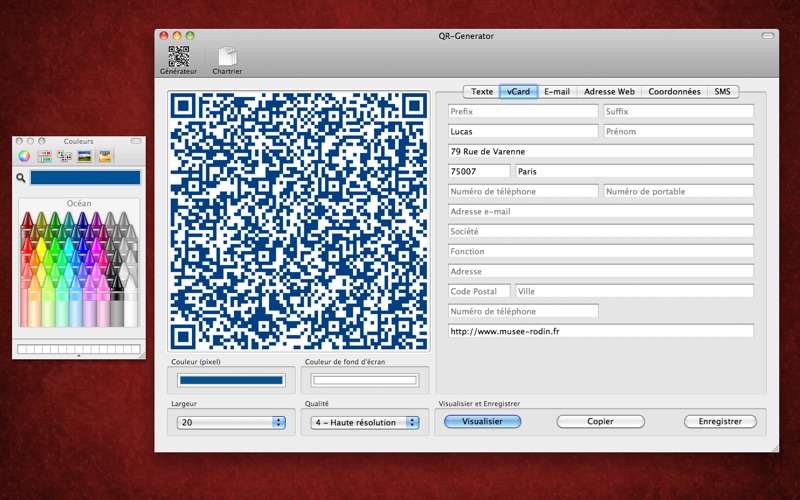This screenshot has width=800, height=500.
Task: Click the Enregistrer button
Action: pyautogui.click(x=720, y=421)
